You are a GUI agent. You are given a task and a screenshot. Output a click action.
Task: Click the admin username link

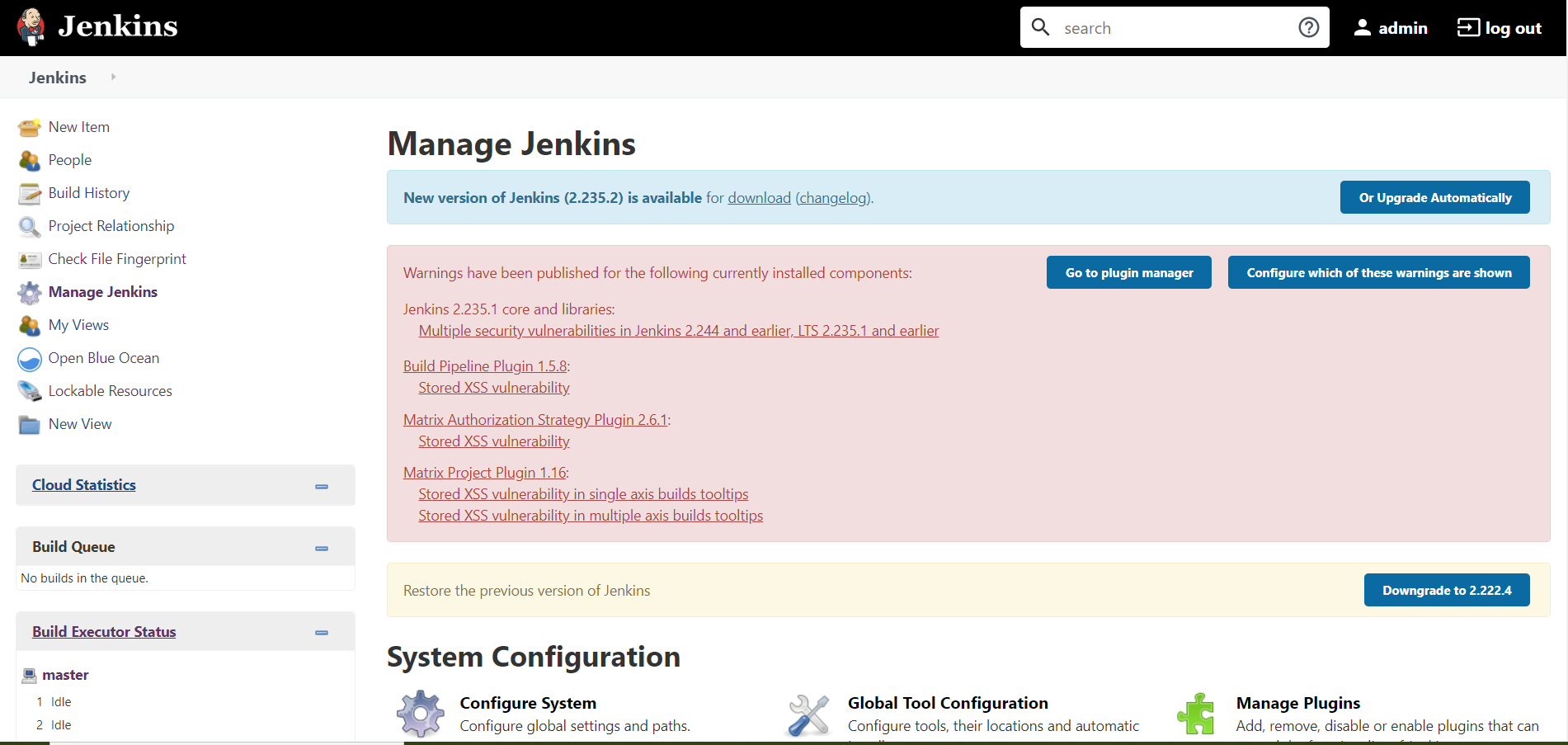click(1402, 28)
